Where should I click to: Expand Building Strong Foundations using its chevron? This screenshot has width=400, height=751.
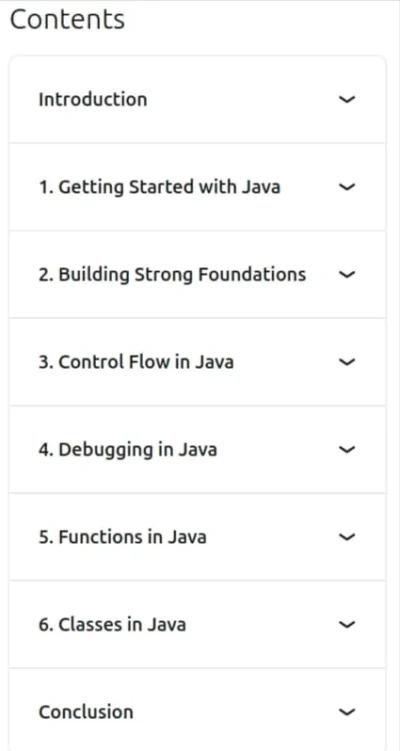click(347, 274)
